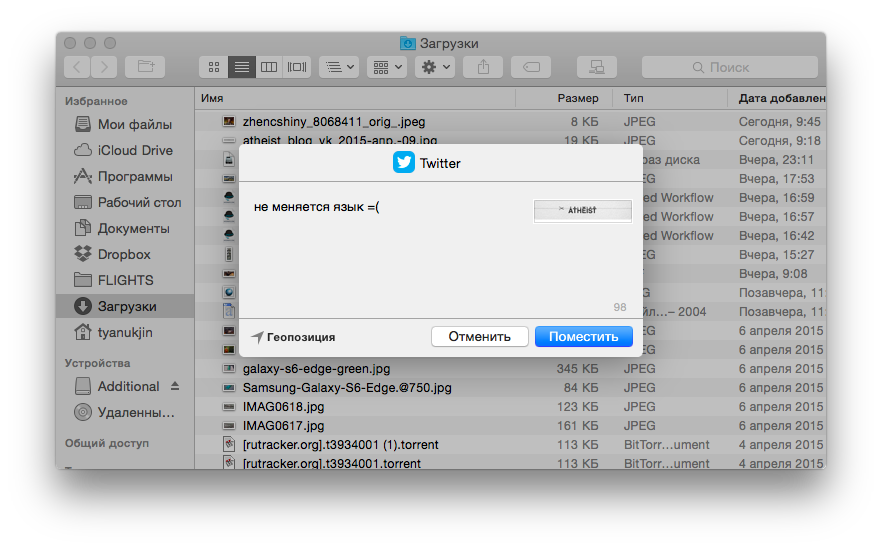Click the IMAG0618.jpg file icon

point(228,406)
